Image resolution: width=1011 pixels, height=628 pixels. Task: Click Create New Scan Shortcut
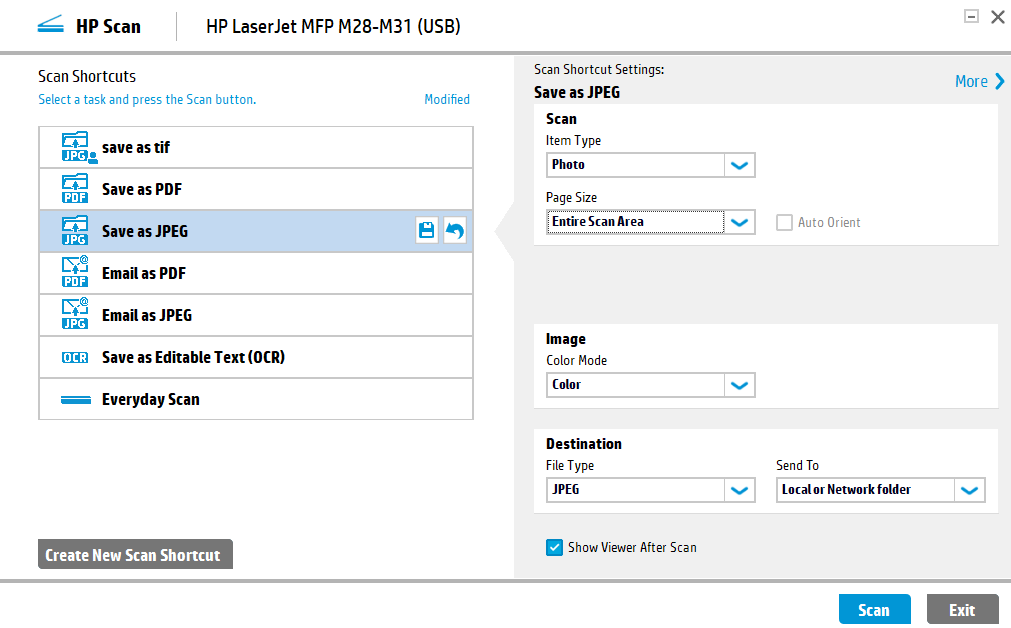coord(135,554)
